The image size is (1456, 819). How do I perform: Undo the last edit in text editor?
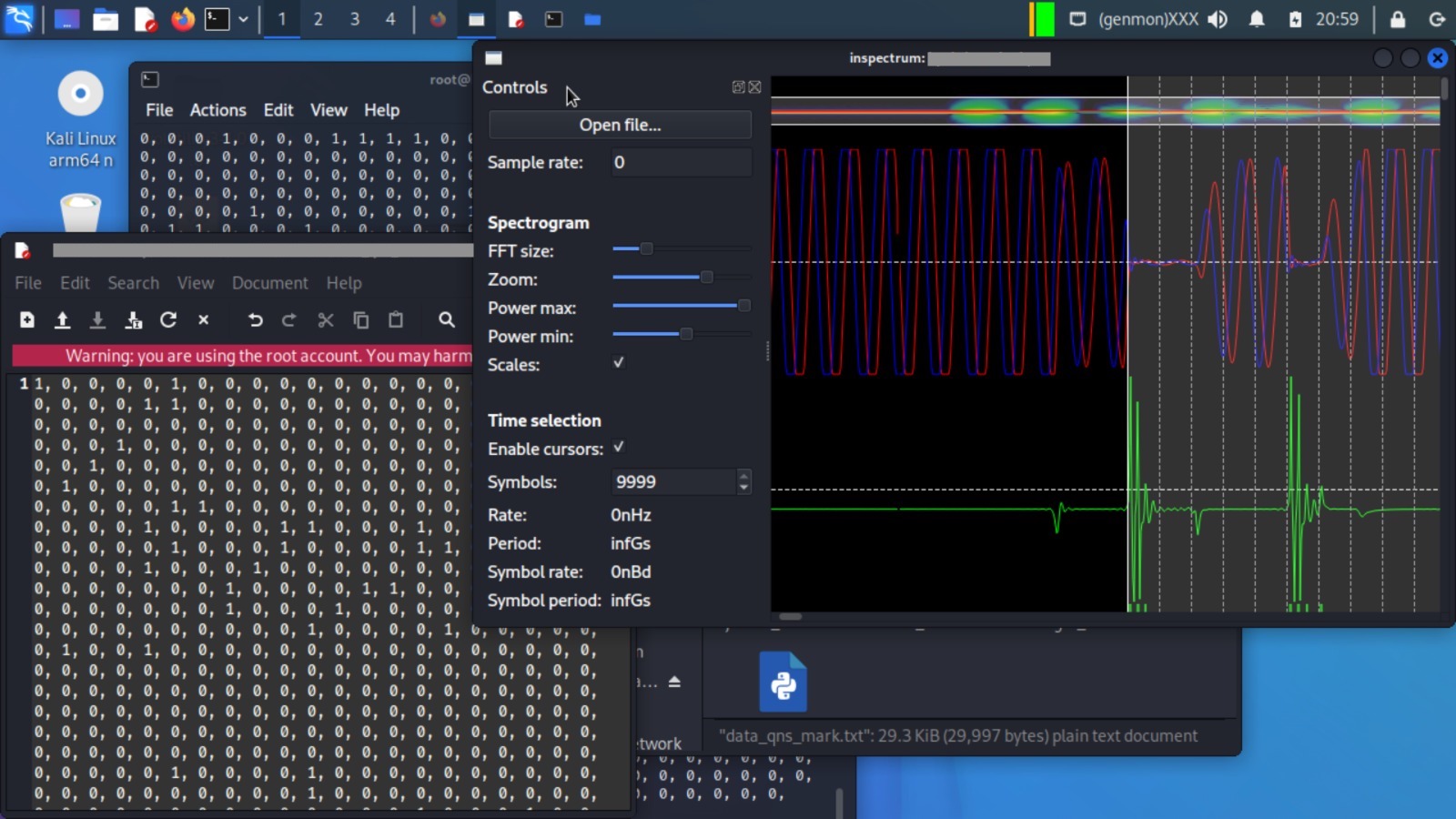pyautogui.click(x=255, y=319)
